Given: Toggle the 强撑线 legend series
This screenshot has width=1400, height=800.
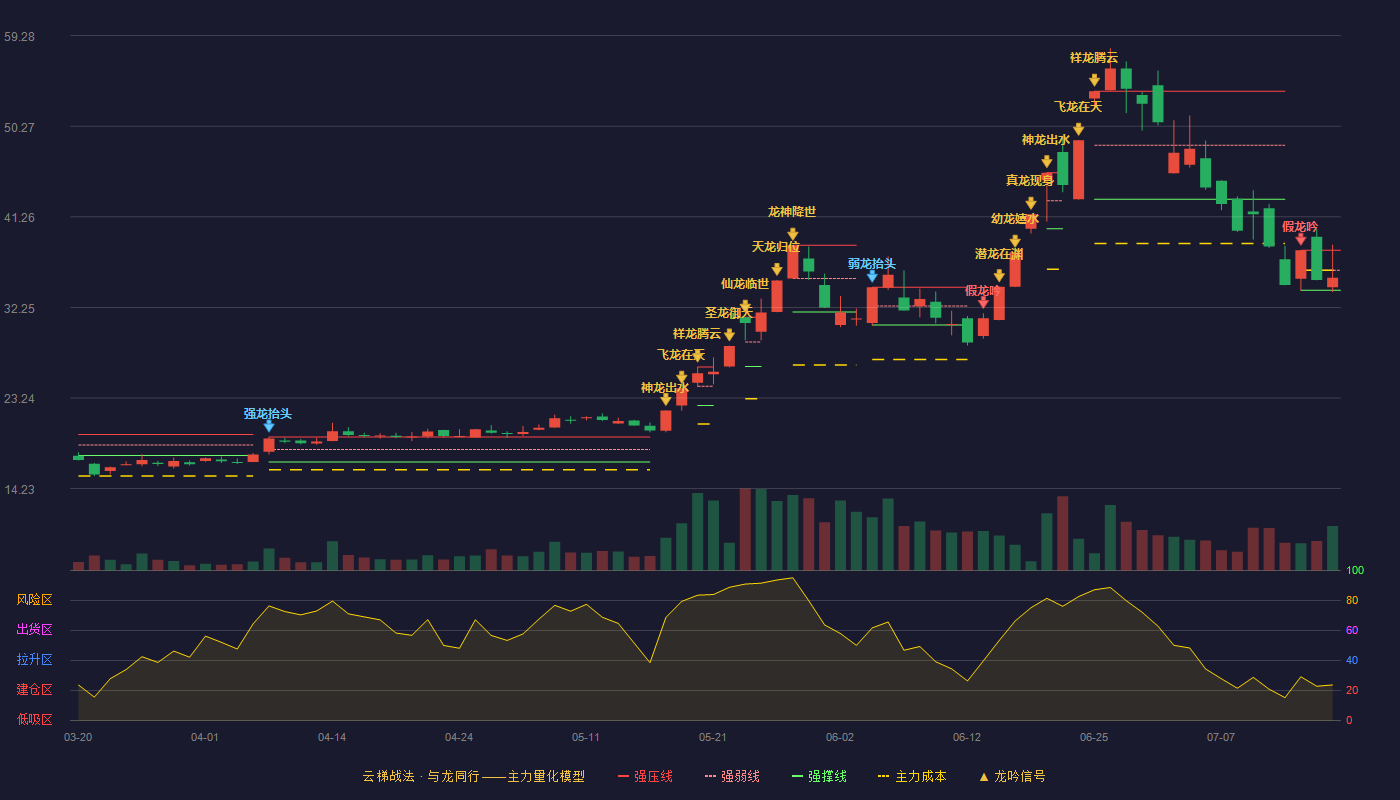Looking at the screenshot, I should click(819, 776).
